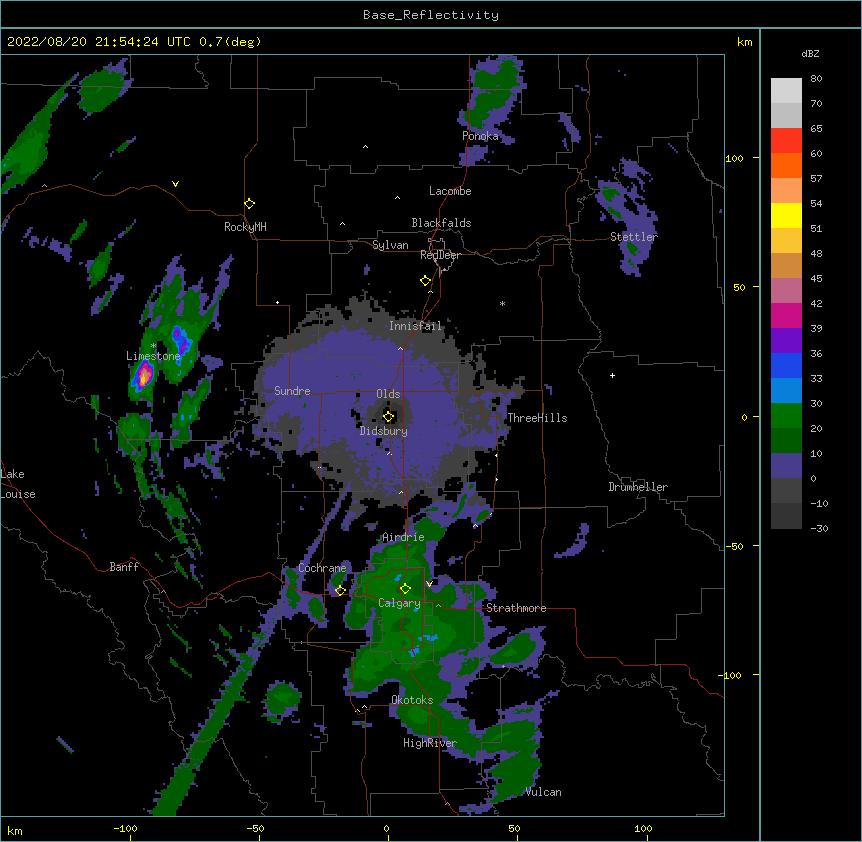Viewport: 862px width, 842px height.
Task: Click the -50 tick on the bottom km axis
Action: pos(255,829)
